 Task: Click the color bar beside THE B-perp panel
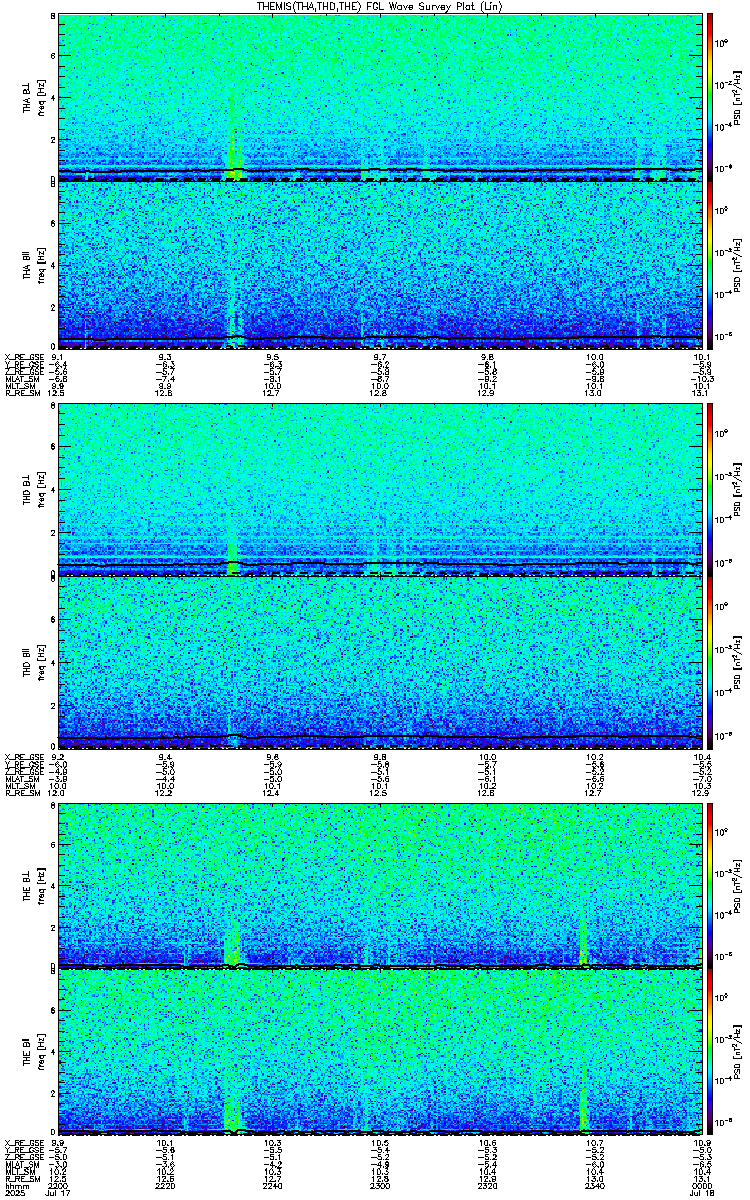point(710,884)
